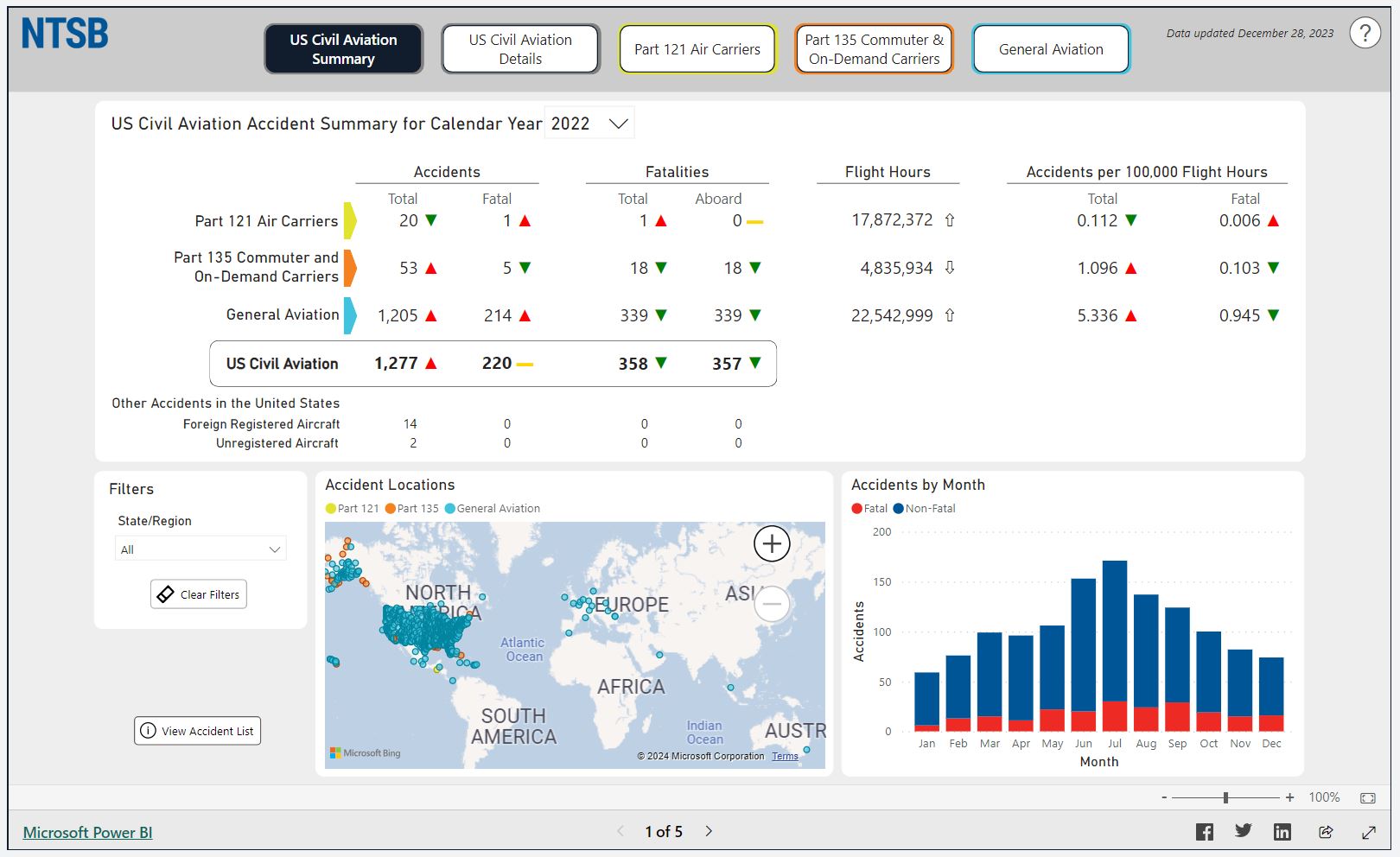The width and height of the screenshot is (1400, 857).
Task: Toggle Fatal legend in Accidents by Month
Action: (869, 509)
